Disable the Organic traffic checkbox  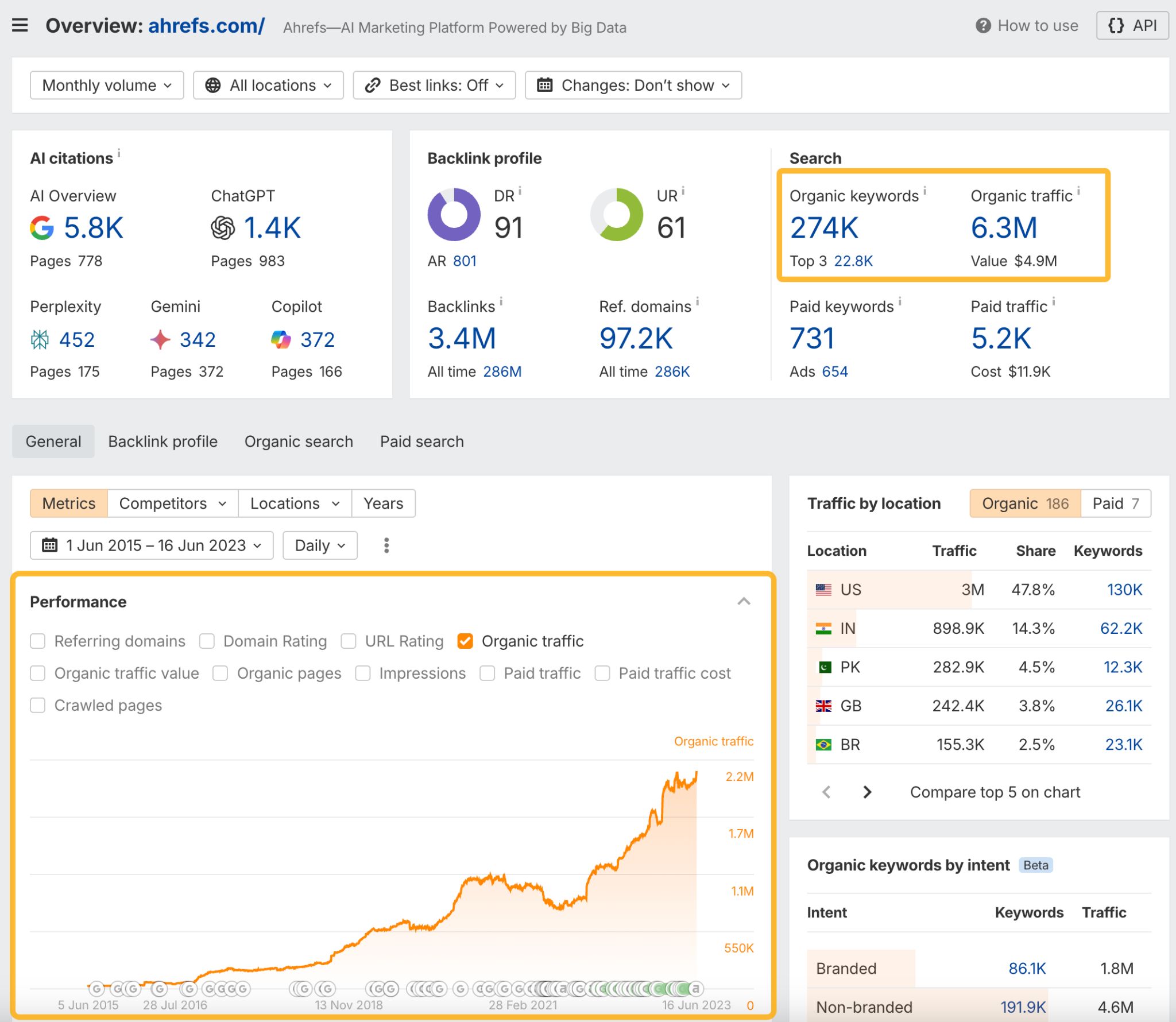pyautogui.click(x=465, y=641)
